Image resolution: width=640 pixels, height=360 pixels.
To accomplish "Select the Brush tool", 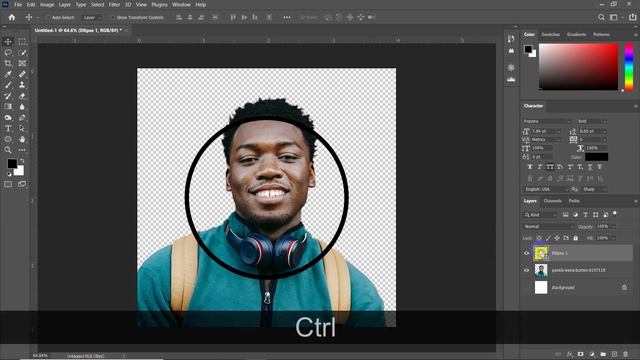I will (8, 85).
